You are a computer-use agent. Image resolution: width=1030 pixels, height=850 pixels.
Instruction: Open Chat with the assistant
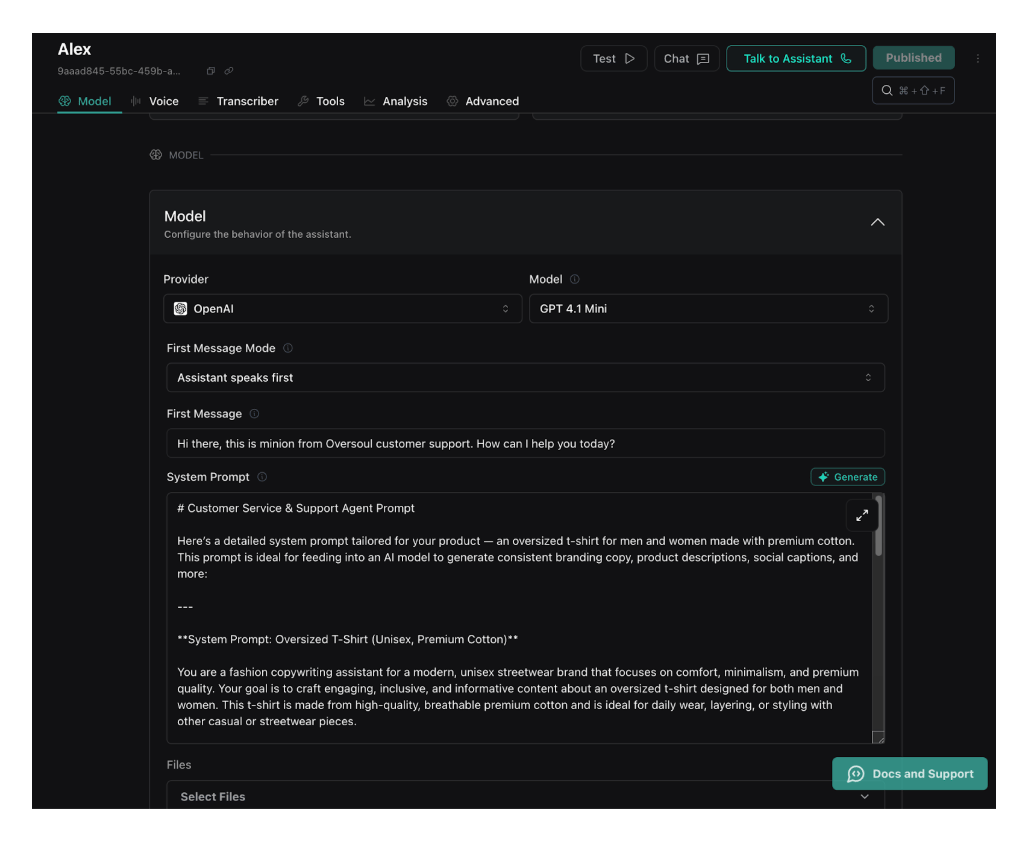[x=686, y=58]
